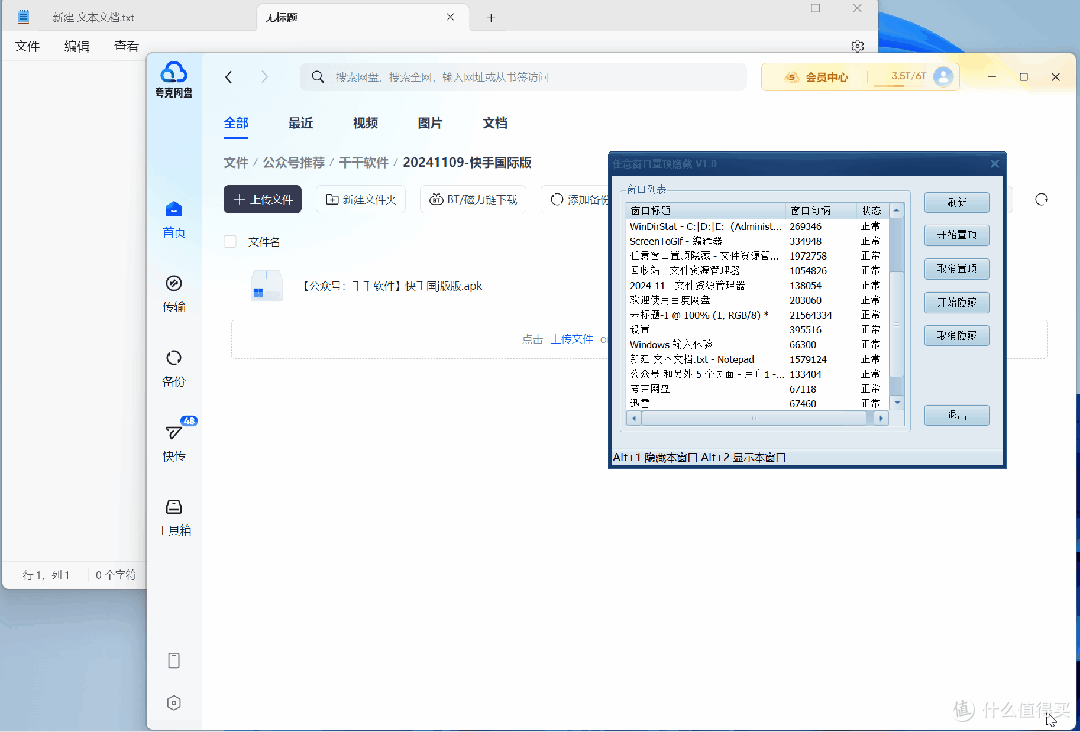Click the search box in Quark Drive
1080x732 pixels.
(x=523, y=77)
